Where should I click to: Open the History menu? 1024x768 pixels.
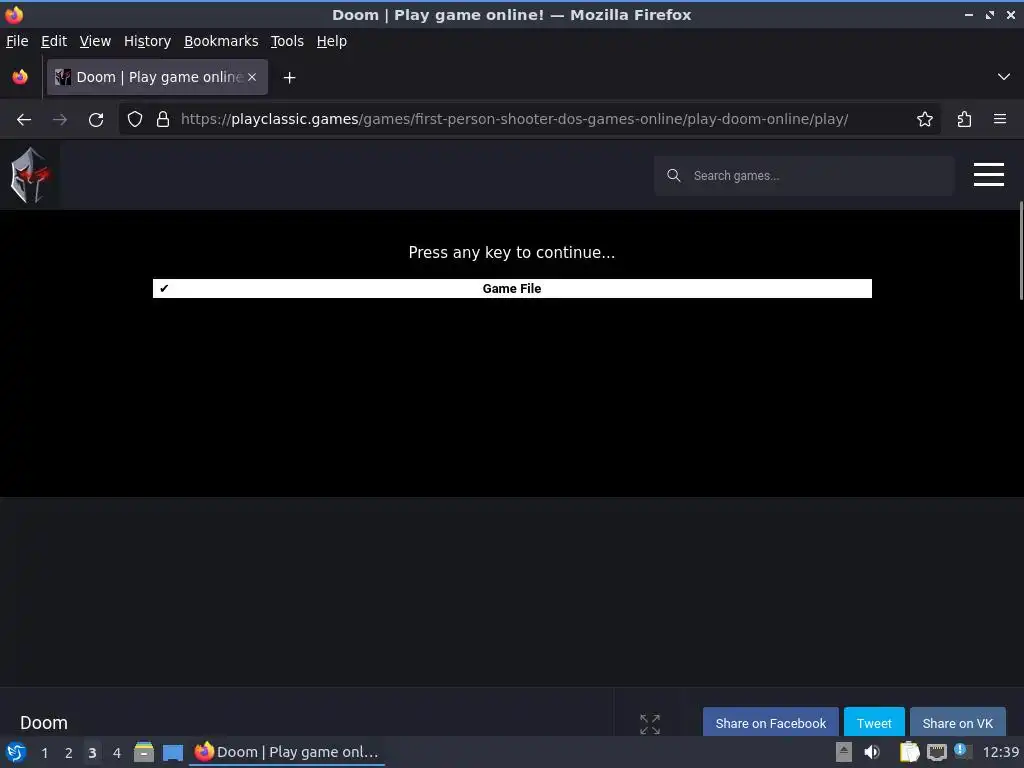point(148,41)
